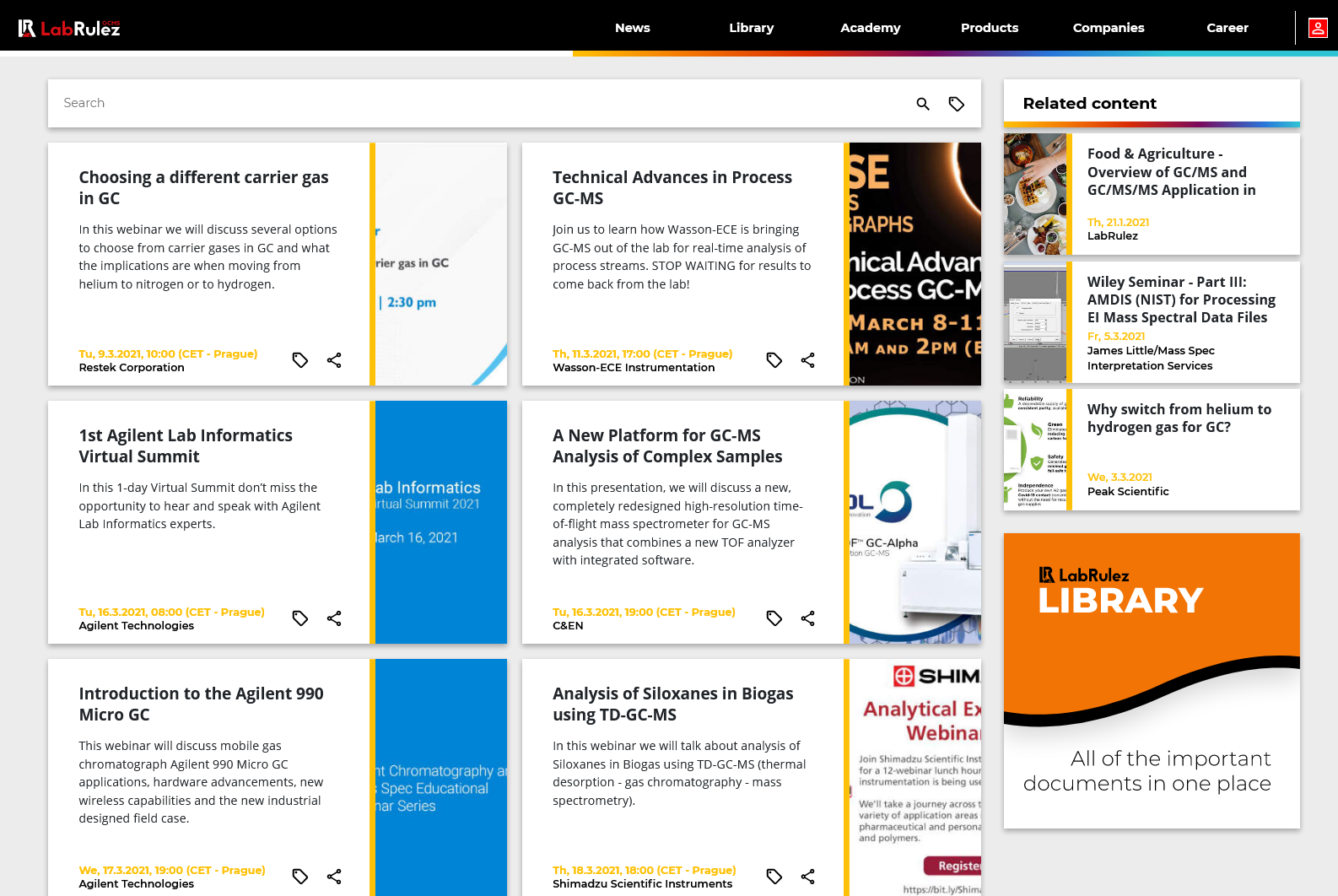The width and height of the screenshot is (1338, 896).
Task: Open Wiley Seminar Part III AMDIS related item
Action: click(x=1181, y=300)
